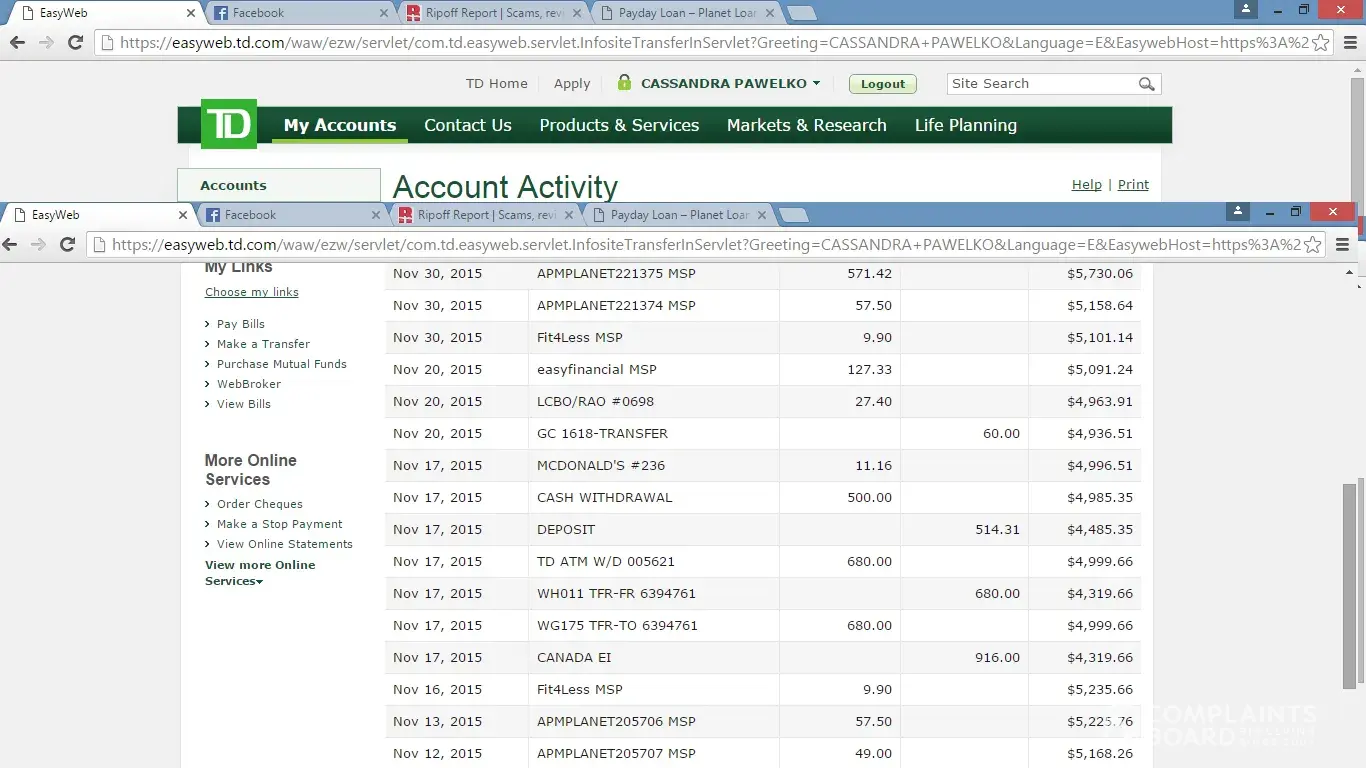1366x768 pixels.
Task: Open the Products & Services menu
Action: (x=619, y=125)
